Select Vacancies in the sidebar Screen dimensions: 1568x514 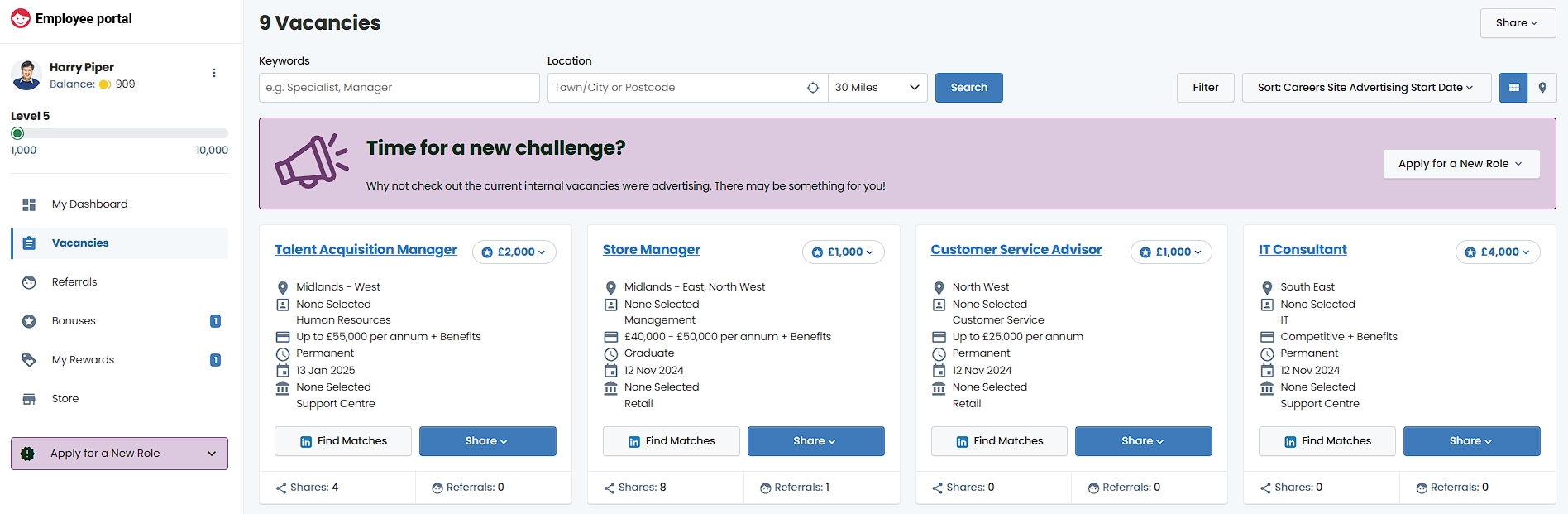pyautogui.click(x=120, y=243)
